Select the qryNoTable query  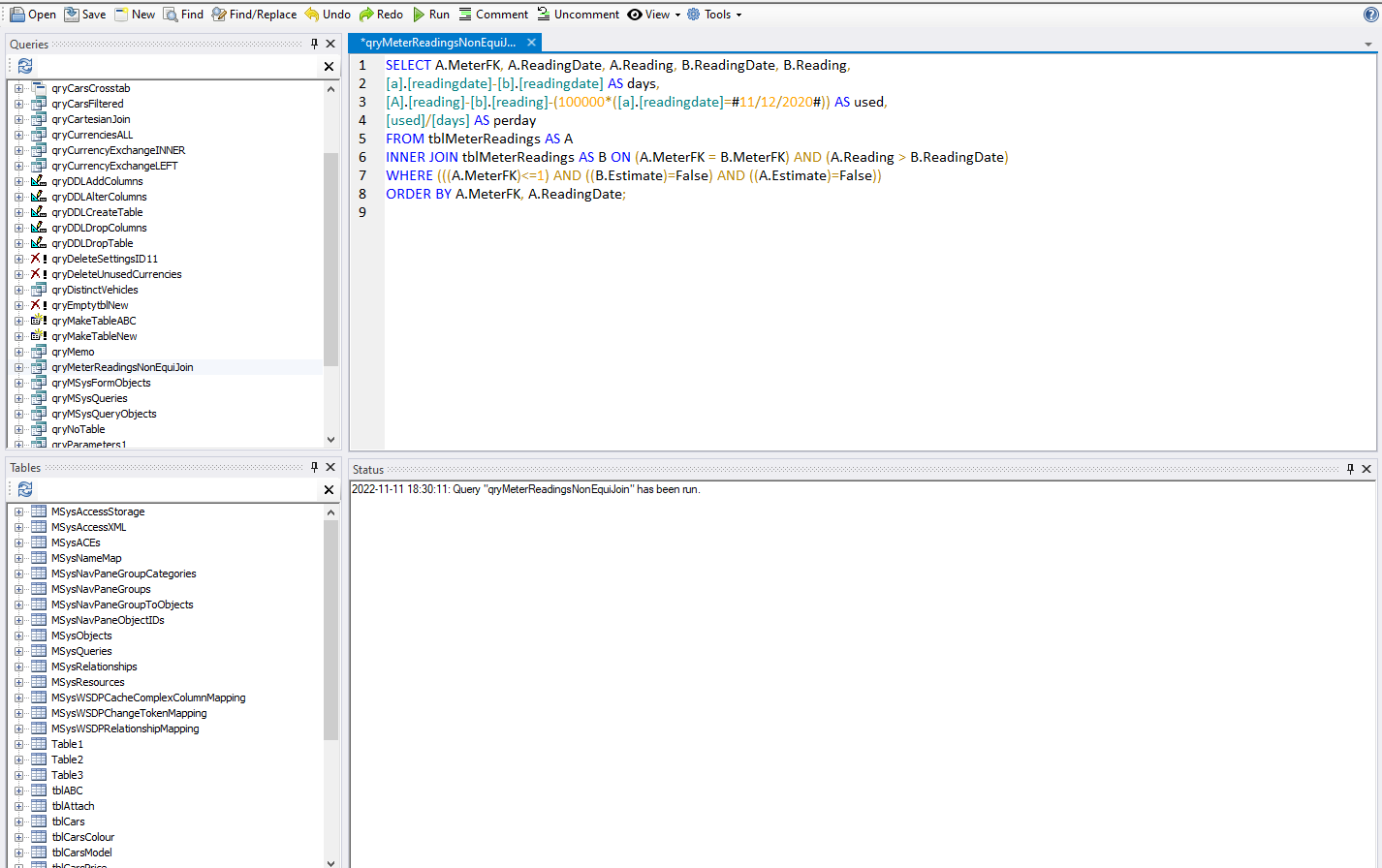pyautogui.click(x=79, y=429)
